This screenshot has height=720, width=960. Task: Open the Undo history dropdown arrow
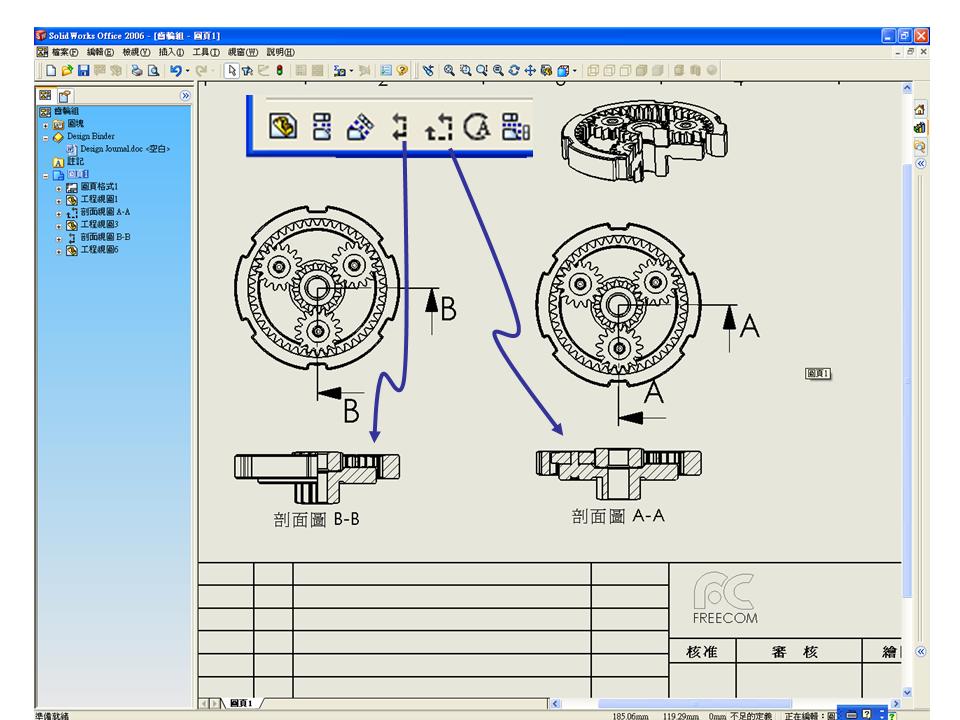(187, 71)
